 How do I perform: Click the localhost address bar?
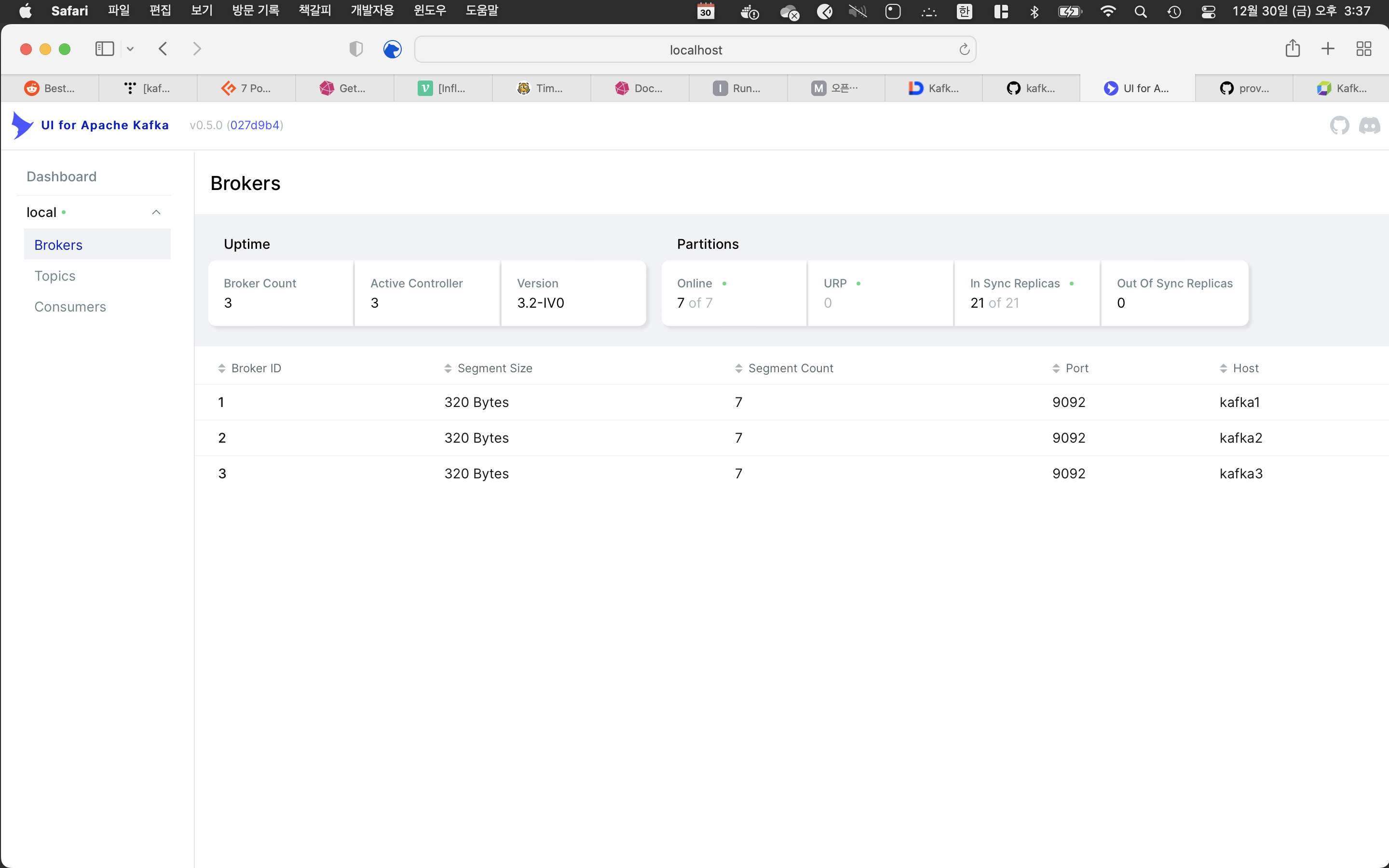[695, 50]
